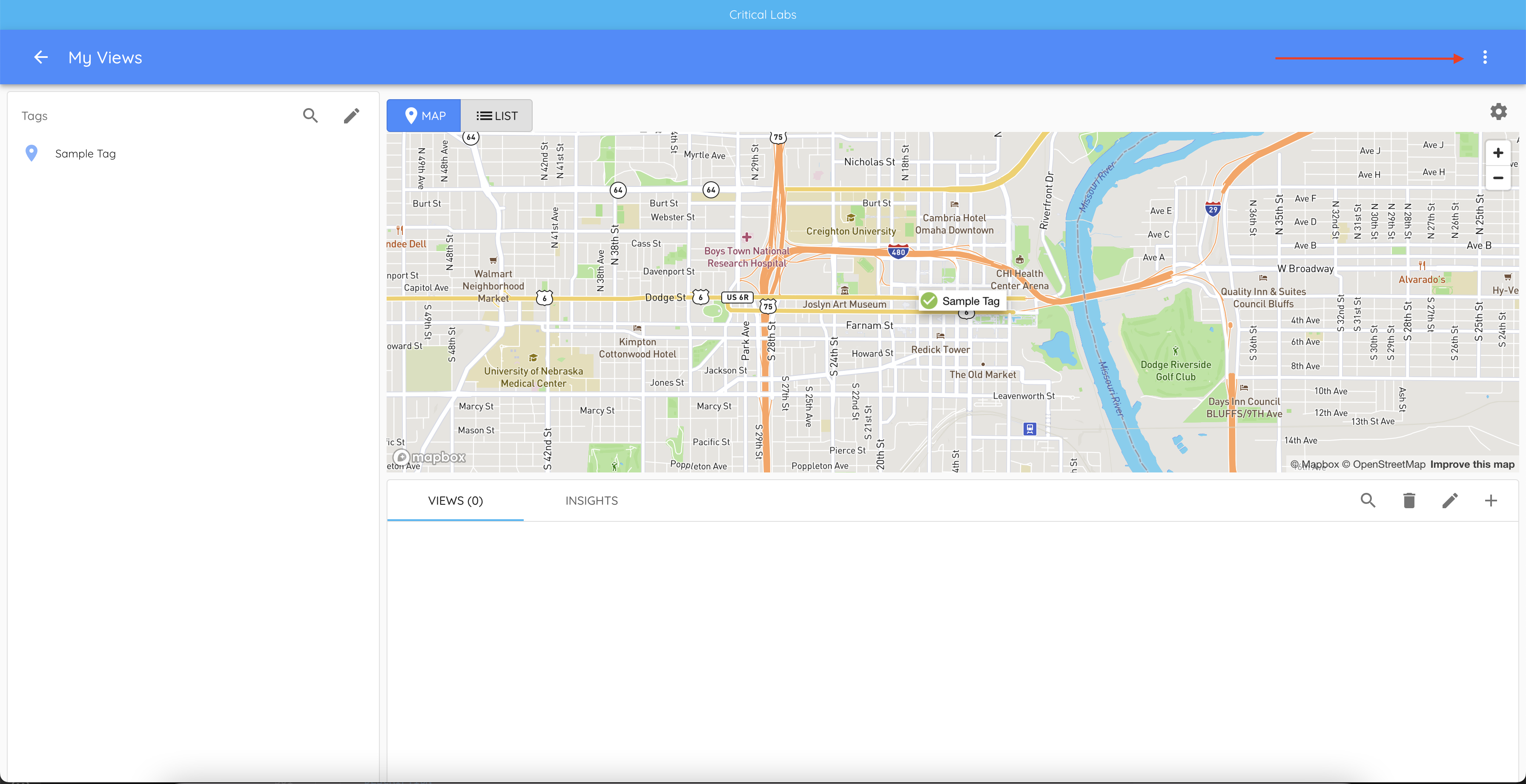1526x784 pixels.
Task: Click Redick Tower map label
Action: (x=940, y=350)
